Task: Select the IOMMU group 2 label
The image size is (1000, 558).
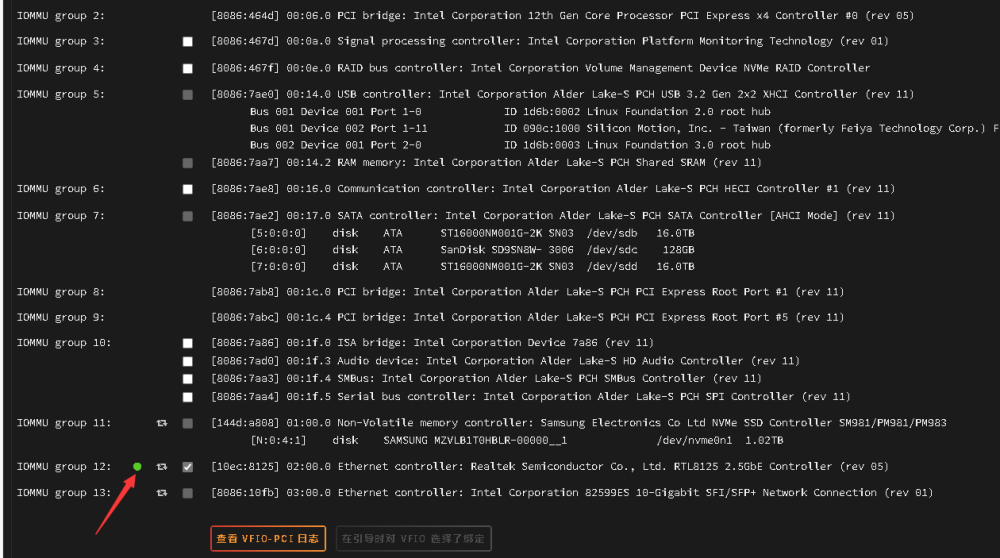Action: (x=61, y=15)
